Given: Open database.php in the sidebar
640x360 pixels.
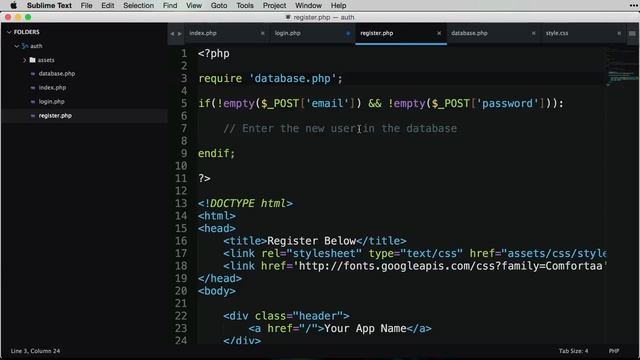Looking at the screenshot, I should (57, 73).
